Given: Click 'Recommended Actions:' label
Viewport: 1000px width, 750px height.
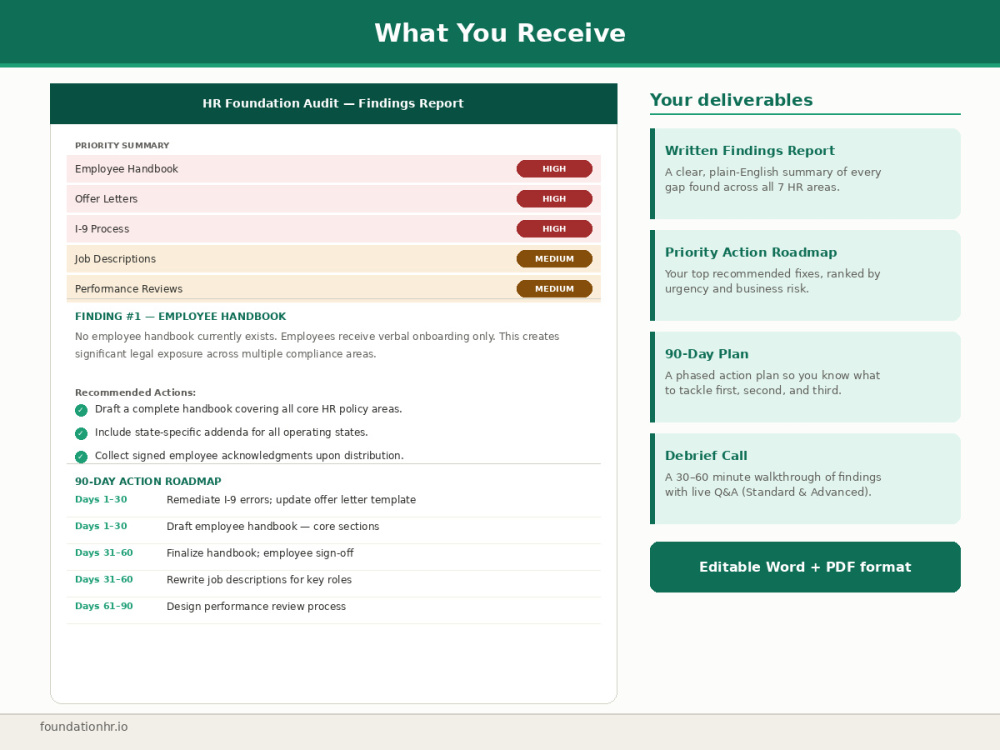Looking at the screenshot, I should [x=135, y=393].
